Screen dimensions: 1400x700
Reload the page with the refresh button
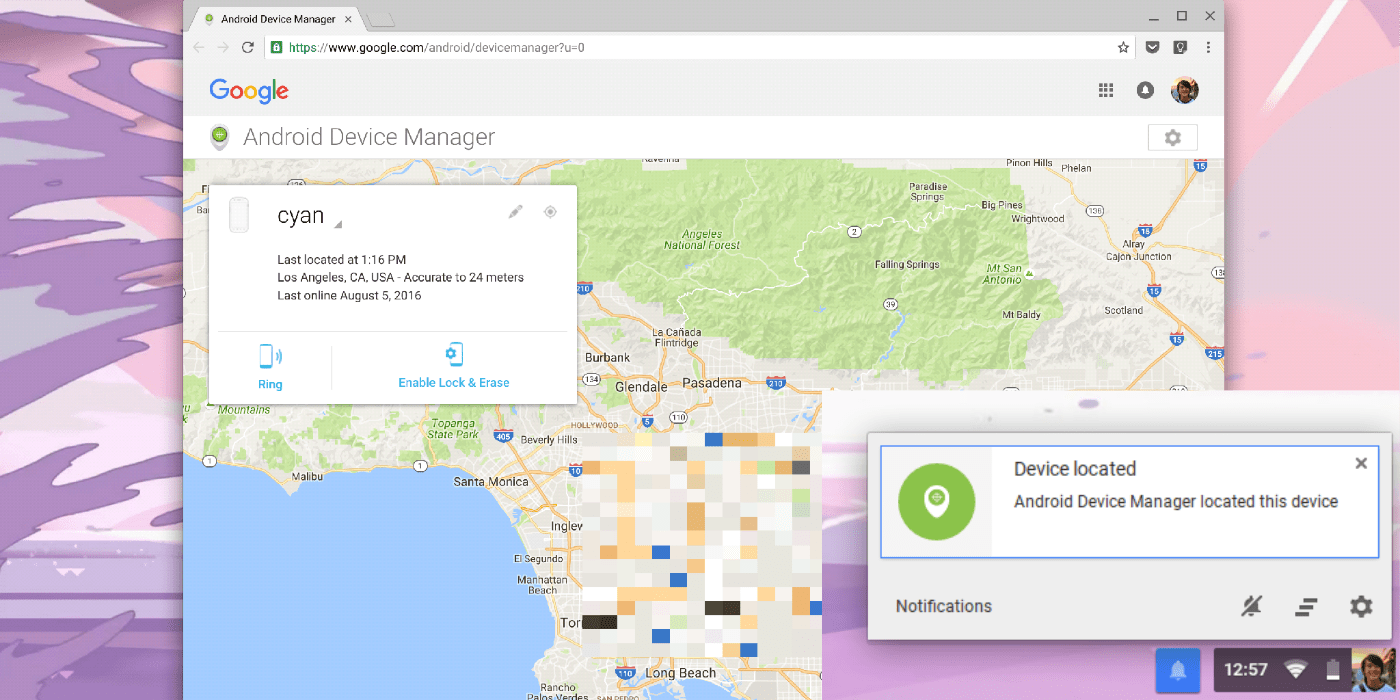(x=248, y=47)
